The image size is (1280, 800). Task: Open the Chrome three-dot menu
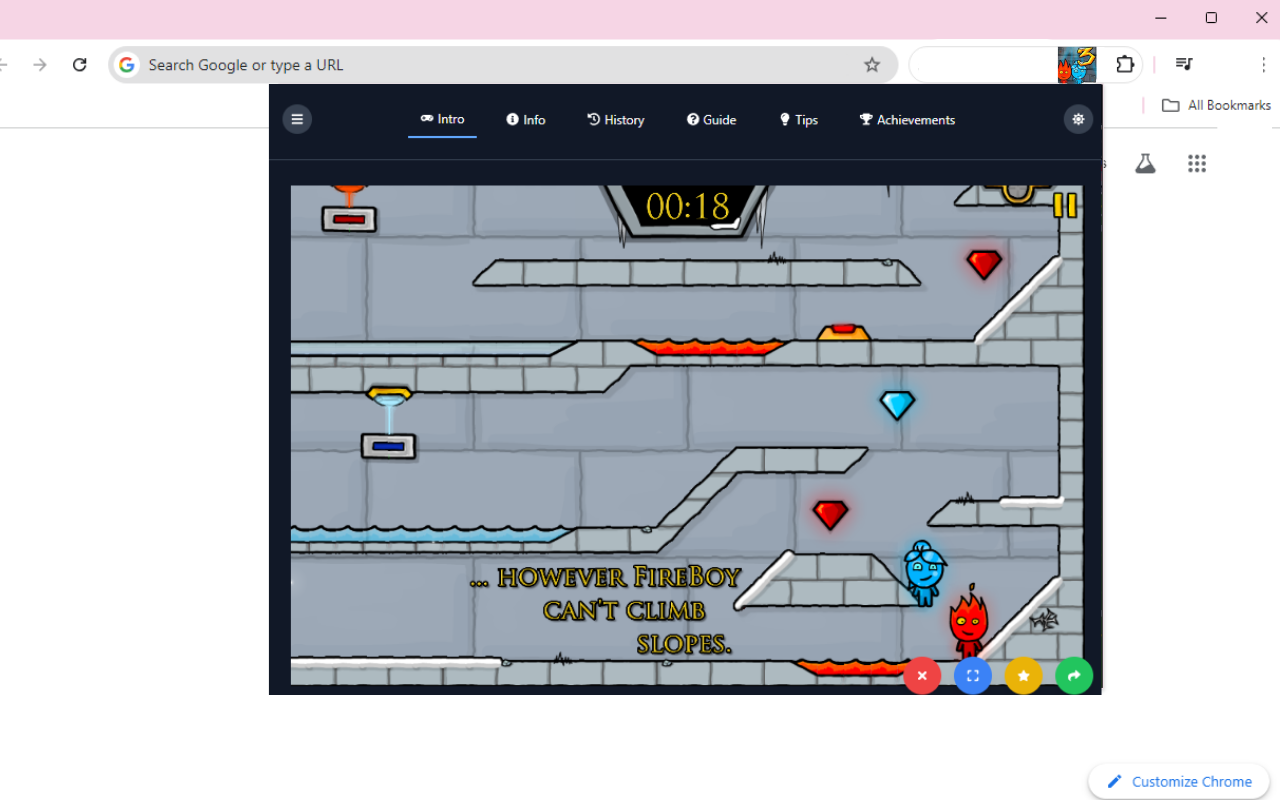(1264, 65)
